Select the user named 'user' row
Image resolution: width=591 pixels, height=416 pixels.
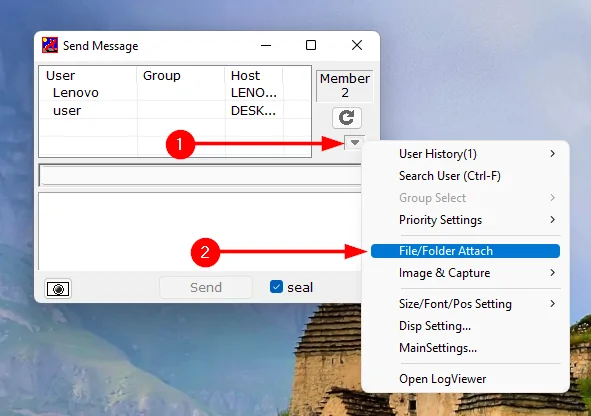click(175, 110)
